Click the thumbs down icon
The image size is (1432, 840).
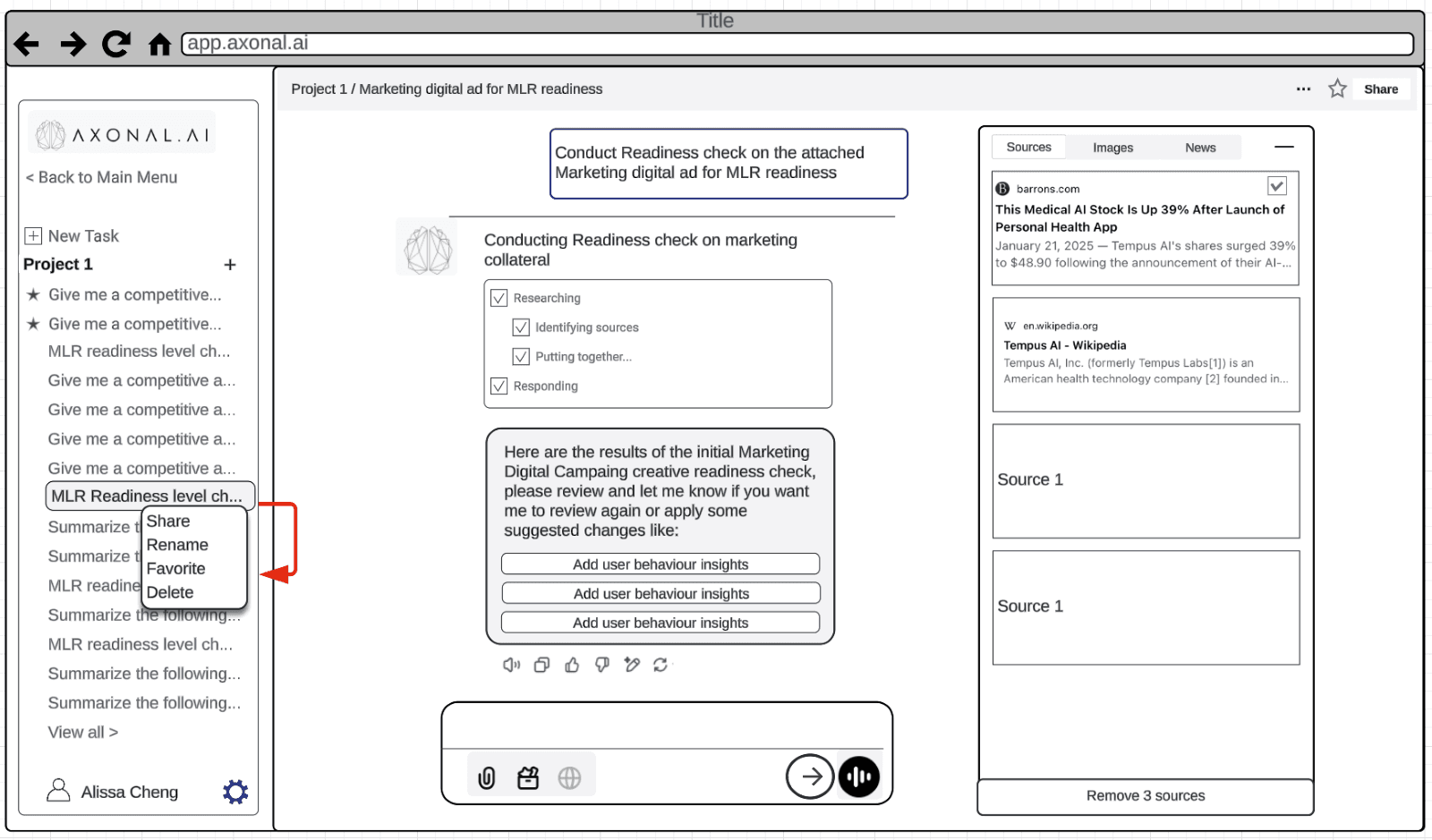click(602, 665)
